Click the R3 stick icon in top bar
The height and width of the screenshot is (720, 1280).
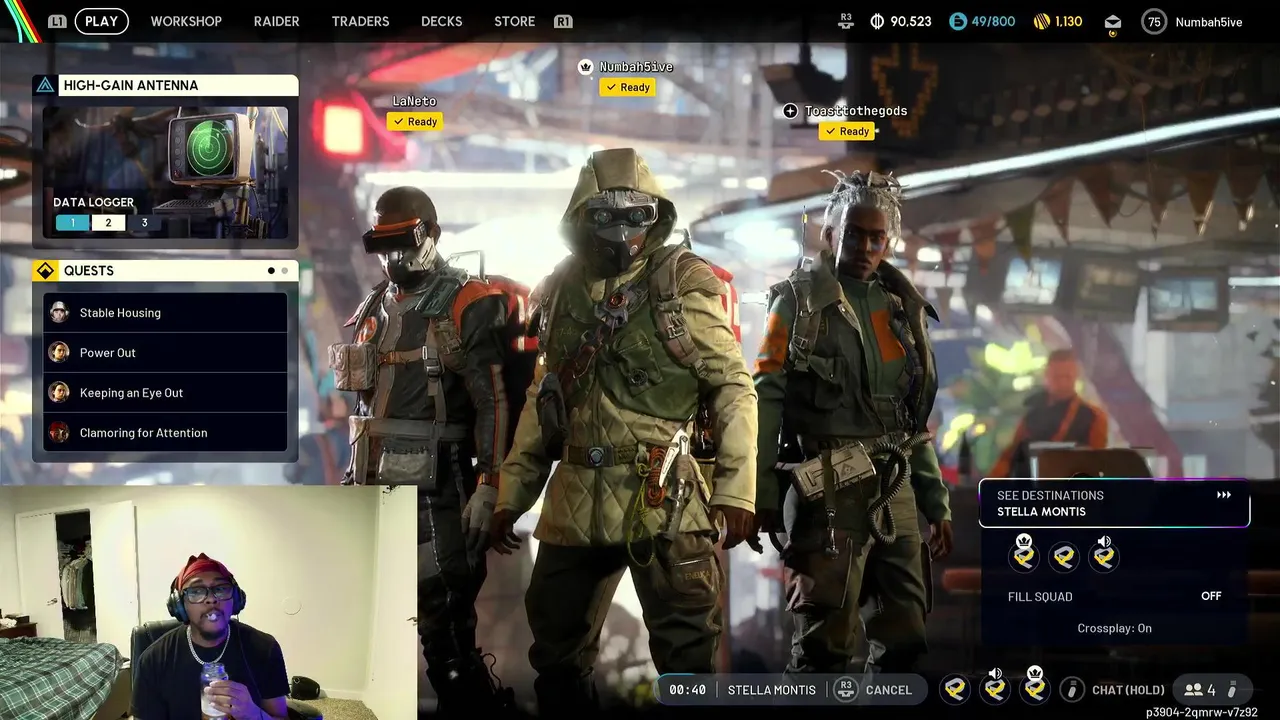click(x=846, y=21)
